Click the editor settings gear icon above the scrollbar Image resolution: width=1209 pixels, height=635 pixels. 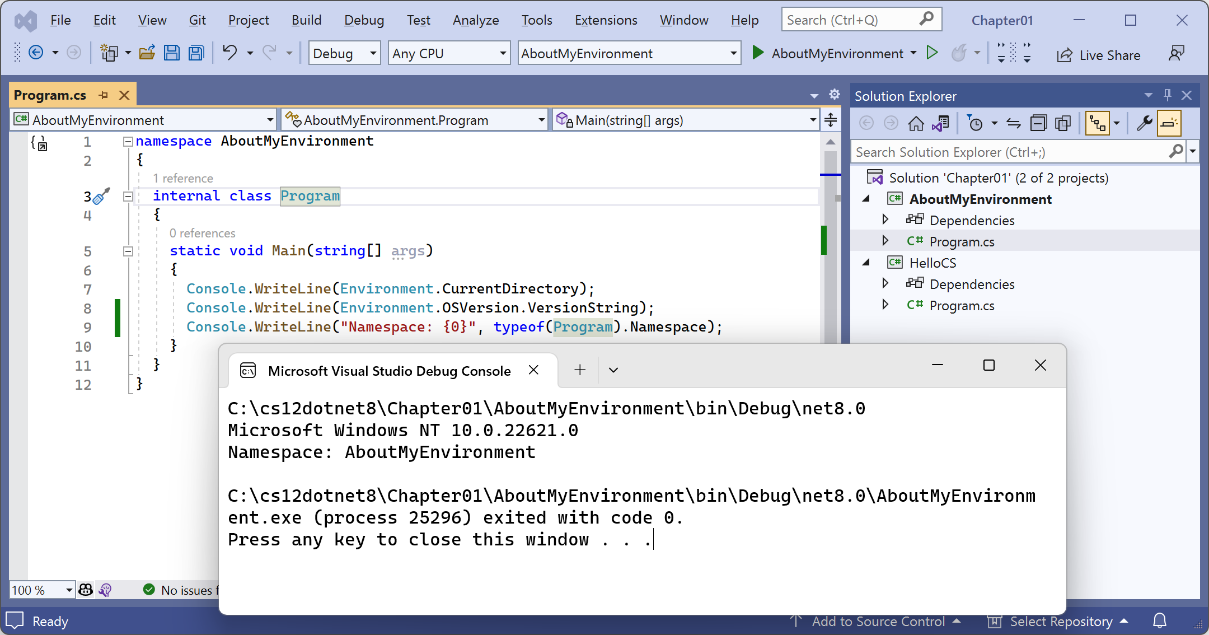click(834, 96)
